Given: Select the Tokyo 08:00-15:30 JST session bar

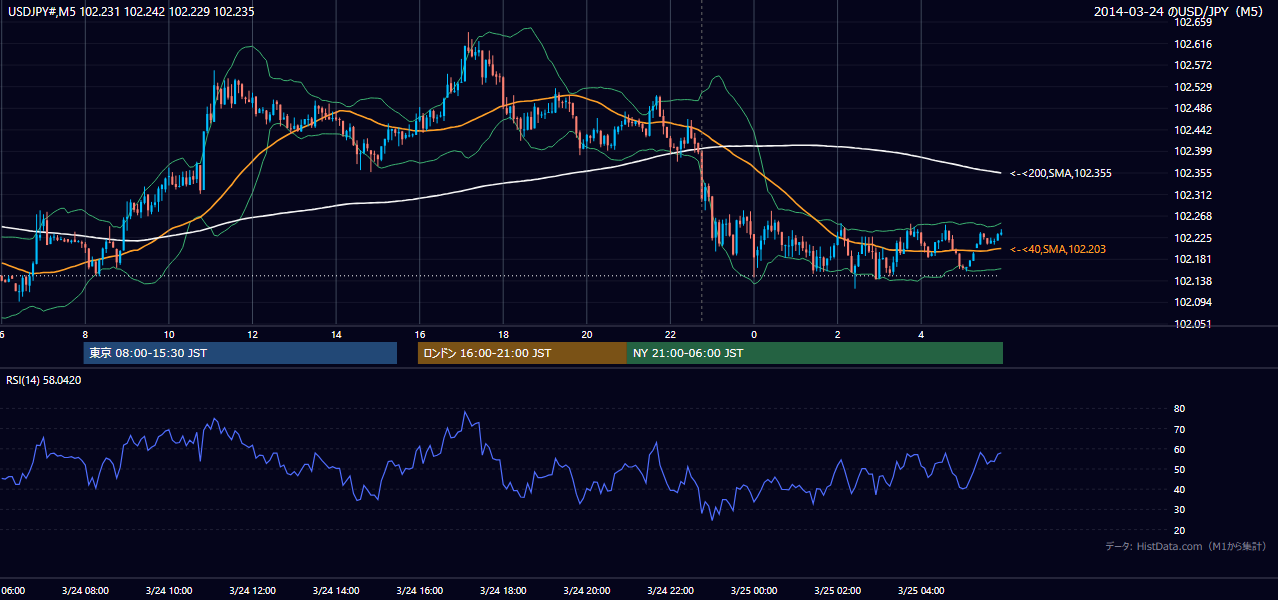Looking at the screenshot, I should click(240, 353).
